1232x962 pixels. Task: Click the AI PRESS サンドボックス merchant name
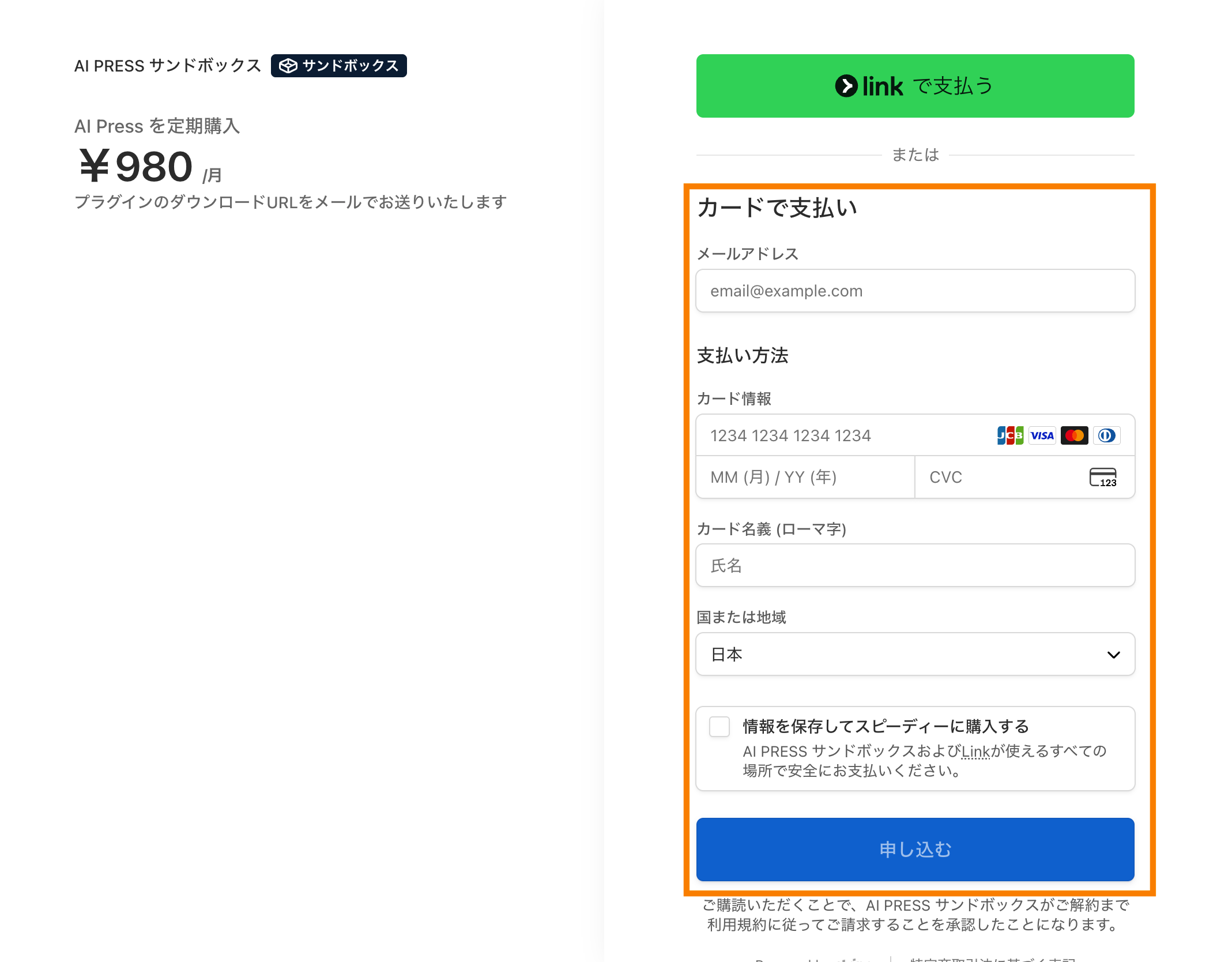click(x=168, y=66)
